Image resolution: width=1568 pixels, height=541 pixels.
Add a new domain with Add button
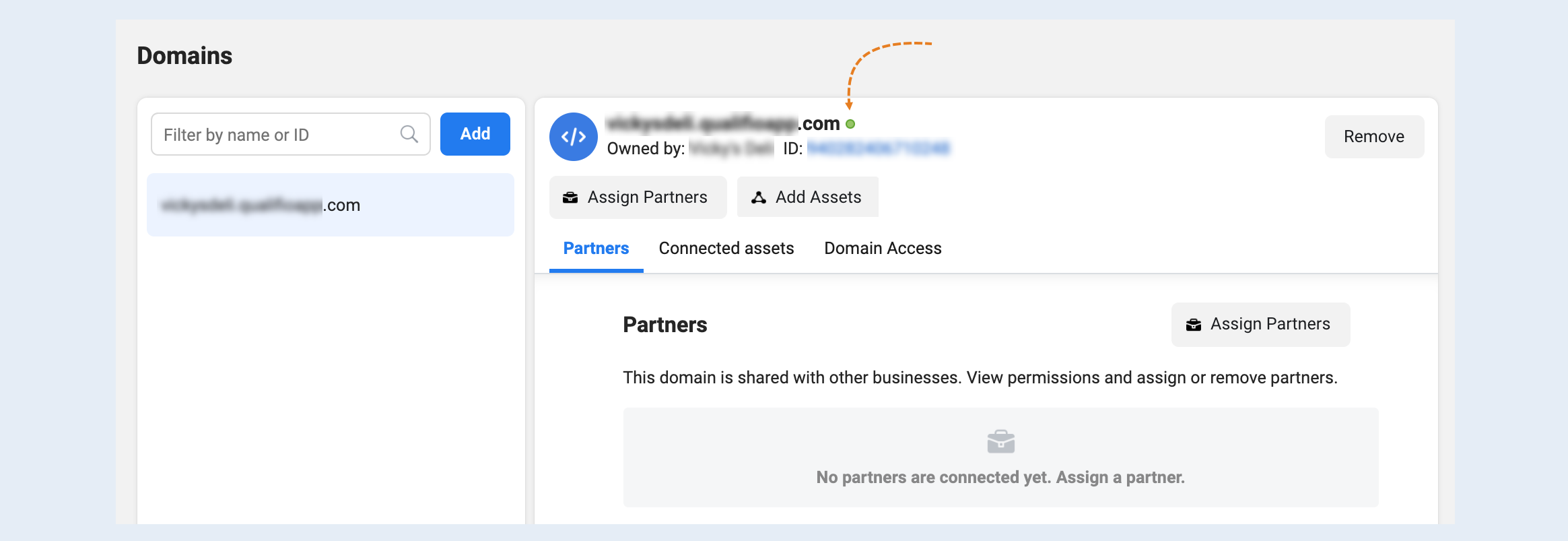tap(475, 134)
